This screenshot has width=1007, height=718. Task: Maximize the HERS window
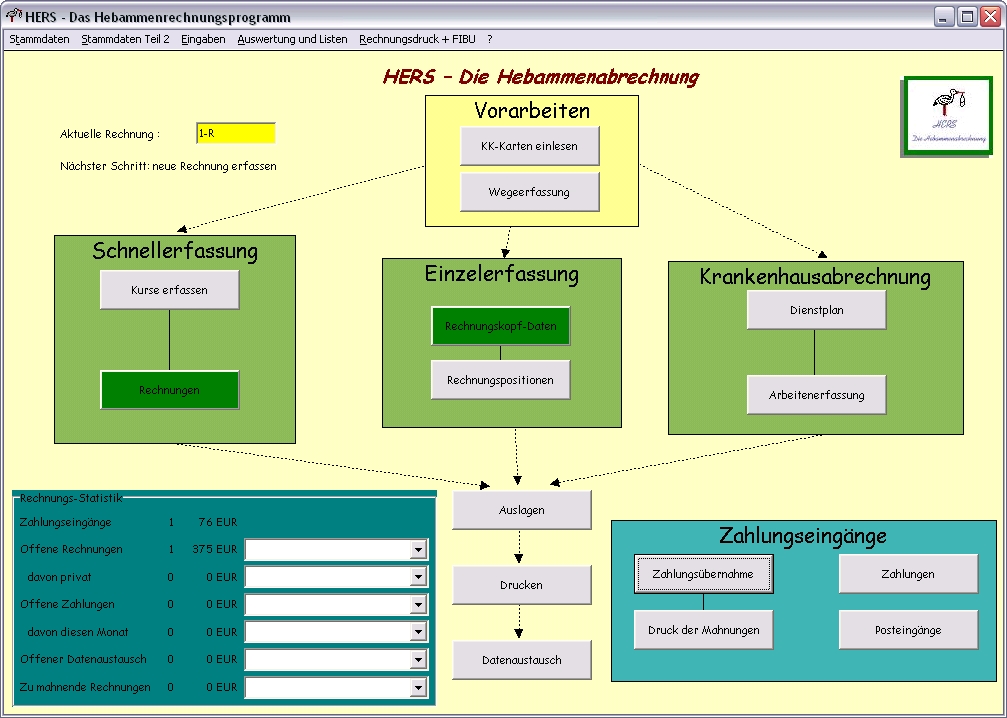[967, 17]
